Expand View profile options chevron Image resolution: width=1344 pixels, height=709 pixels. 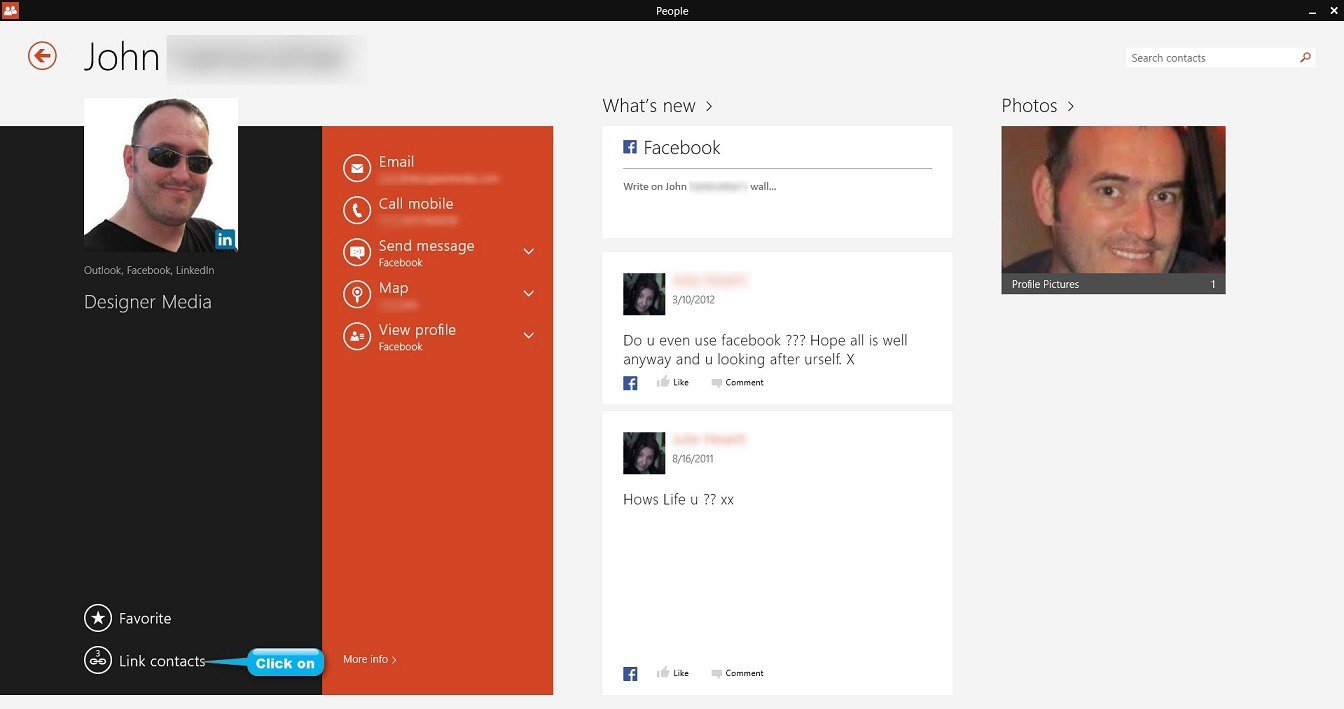(529, 335)
